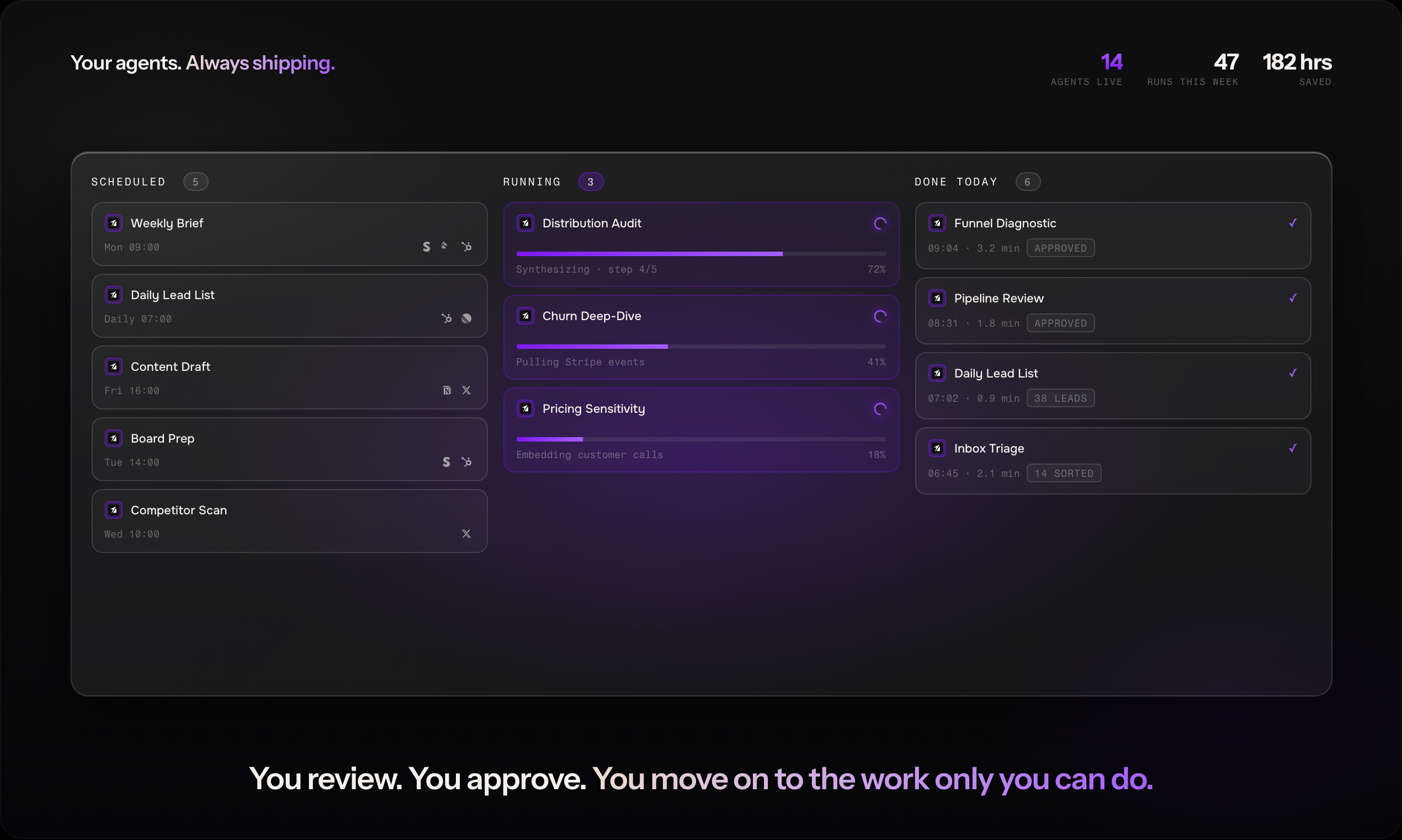Click HubSpot icon on Daily Lead List card
The height and width of the screenshot is (840, 1402).
tap(447, 318)
